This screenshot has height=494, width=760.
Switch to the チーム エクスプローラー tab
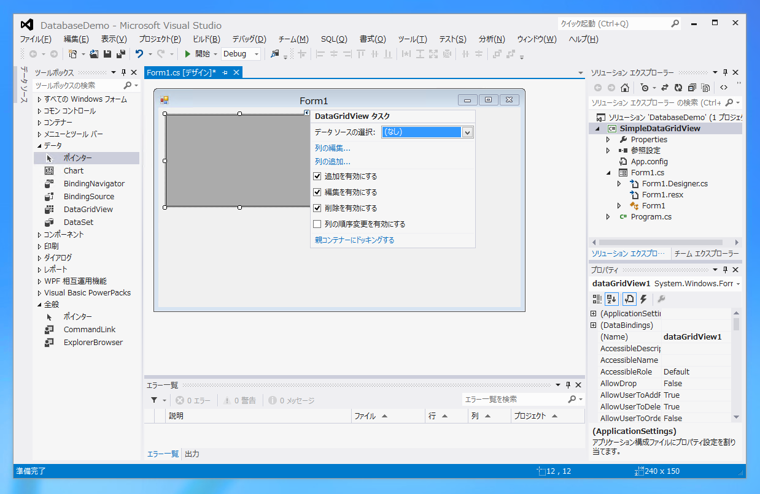[x=707, y=254]
